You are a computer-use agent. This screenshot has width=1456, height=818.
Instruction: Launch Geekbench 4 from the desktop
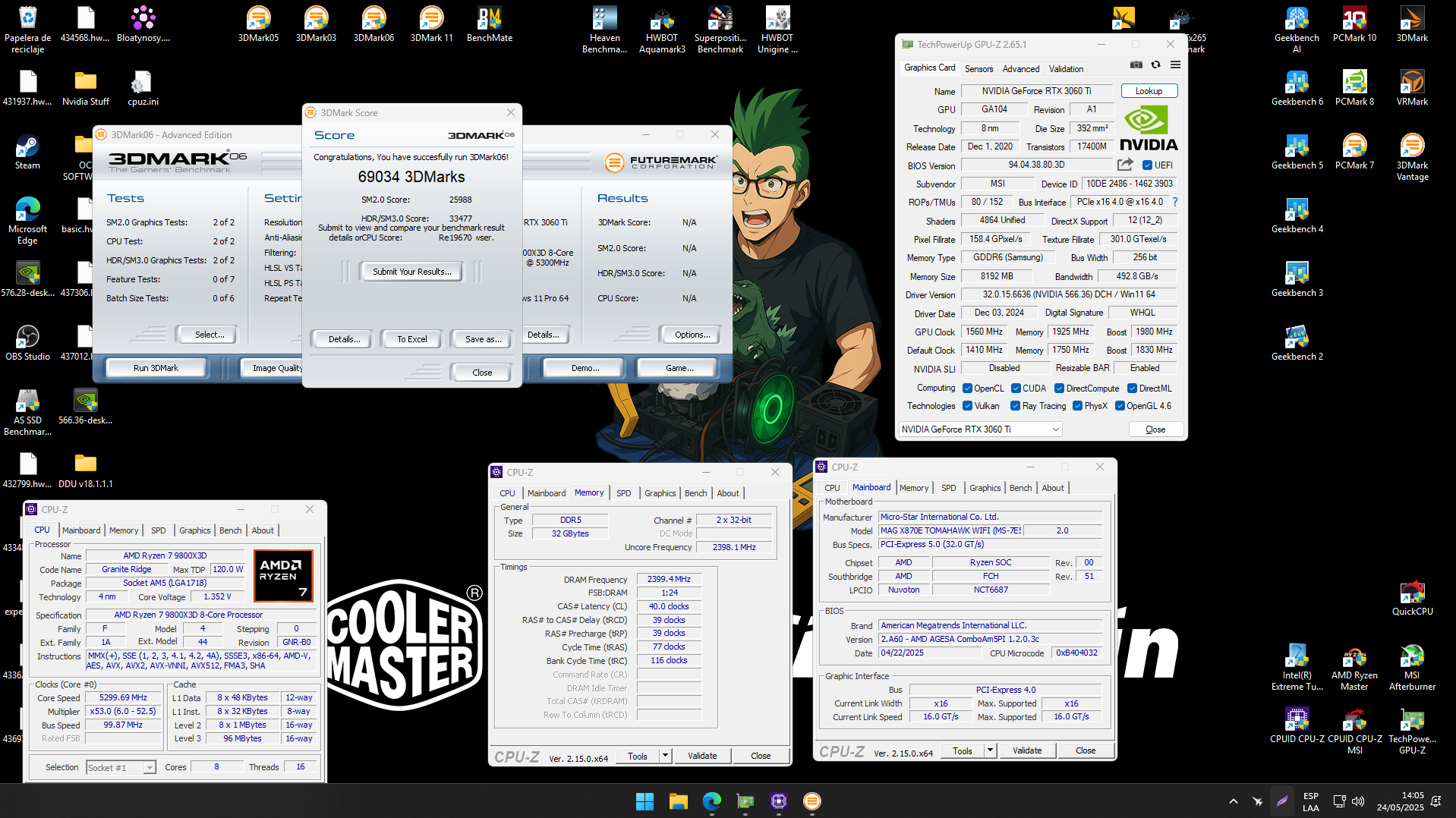[x=1297, y=216]
